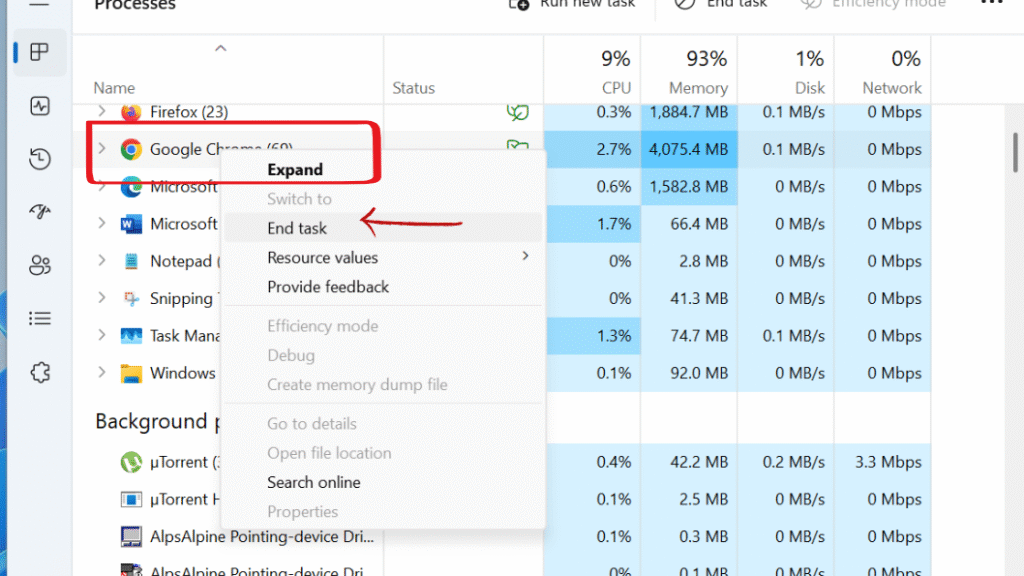This screenshot has height=576, width=1024.
Task: Click the Task Manager app icon
Action: pos(131,336)
